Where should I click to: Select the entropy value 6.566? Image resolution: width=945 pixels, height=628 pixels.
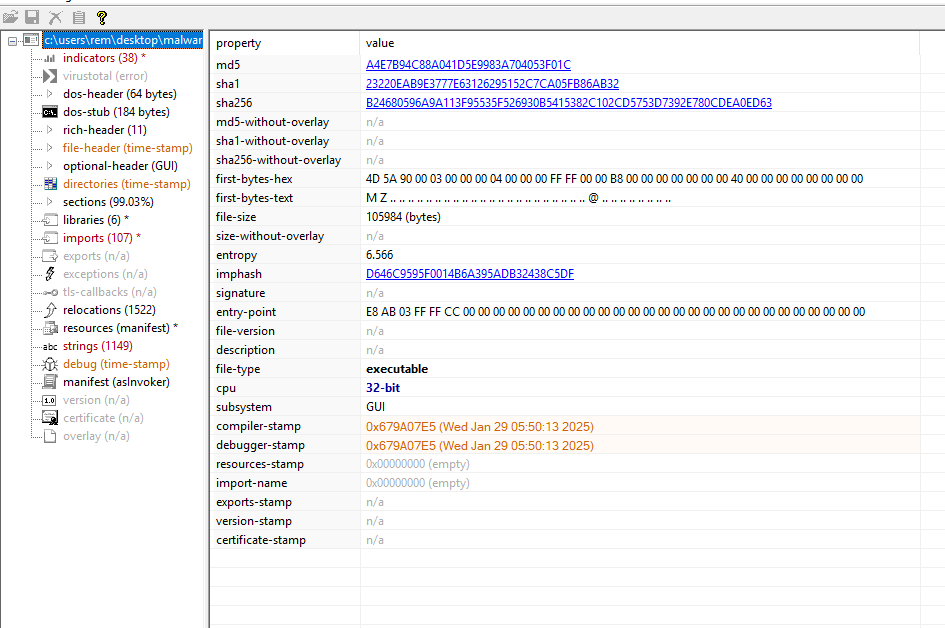pyautogui.click(x=379, y=255)
